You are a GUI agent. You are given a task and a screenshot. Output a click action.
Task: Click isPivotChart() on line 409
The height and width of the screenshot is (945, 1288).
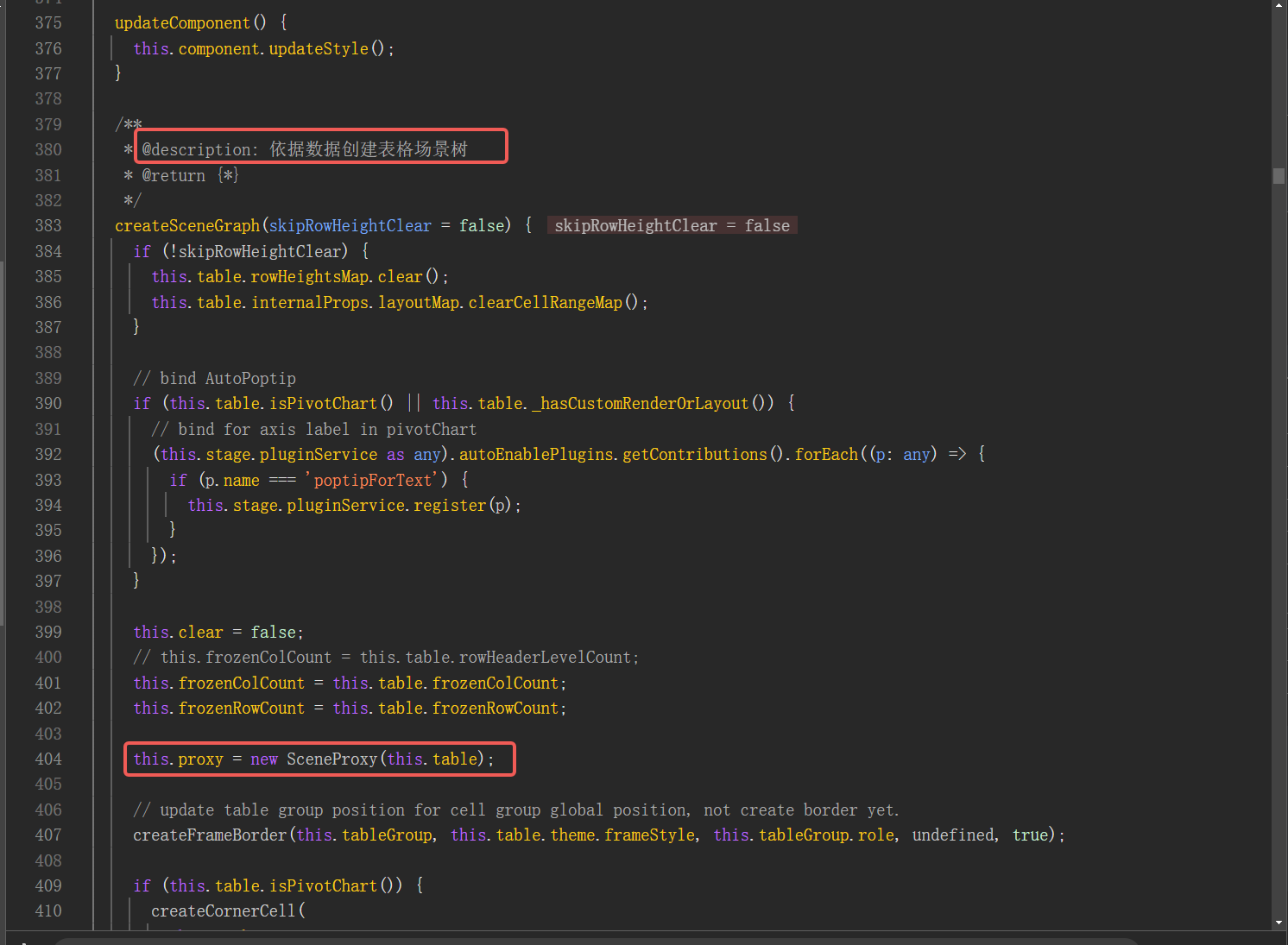[x=331, y=886]
